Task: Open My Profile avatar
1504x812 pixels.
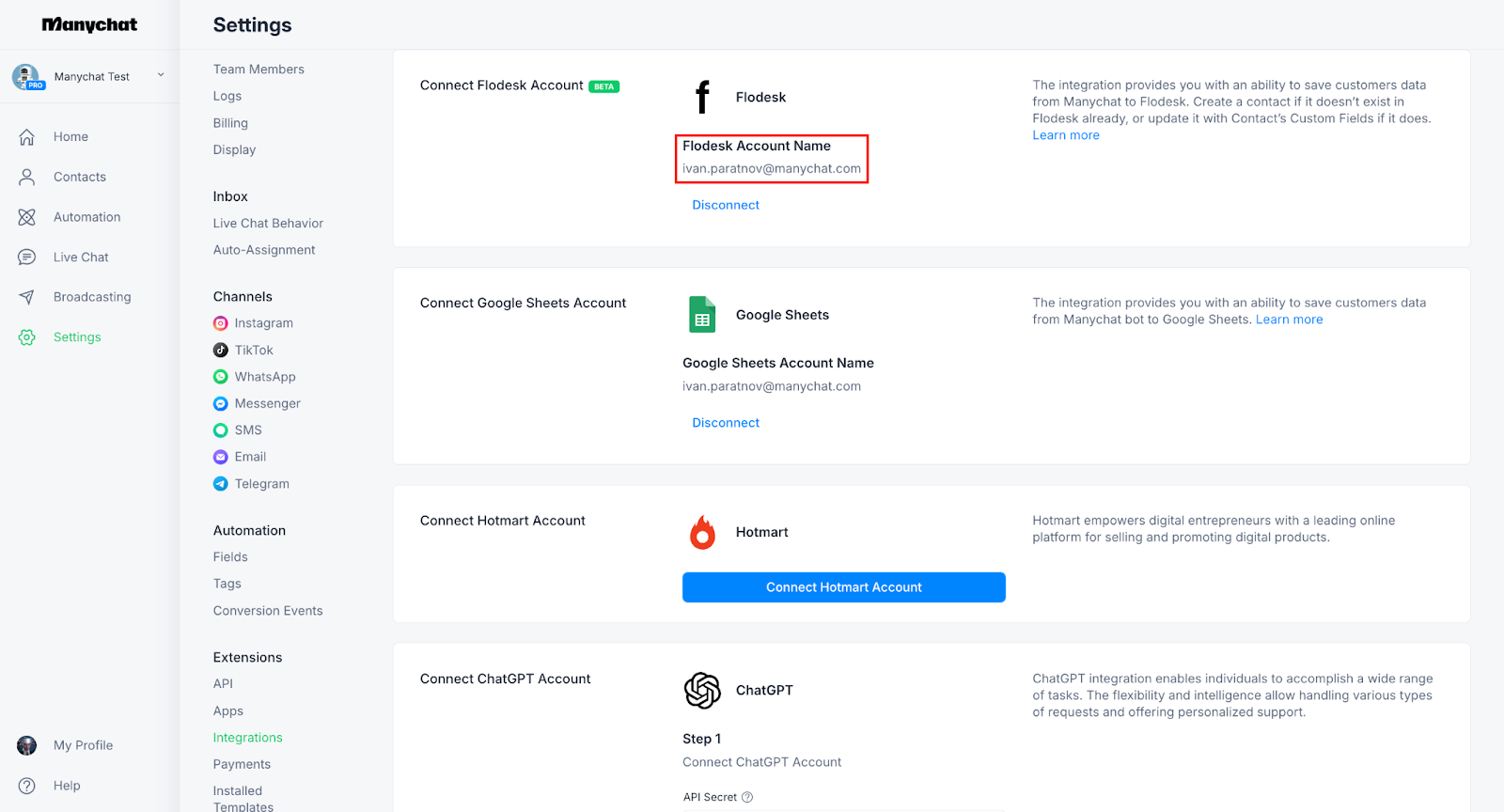Action: click(27, 745)
